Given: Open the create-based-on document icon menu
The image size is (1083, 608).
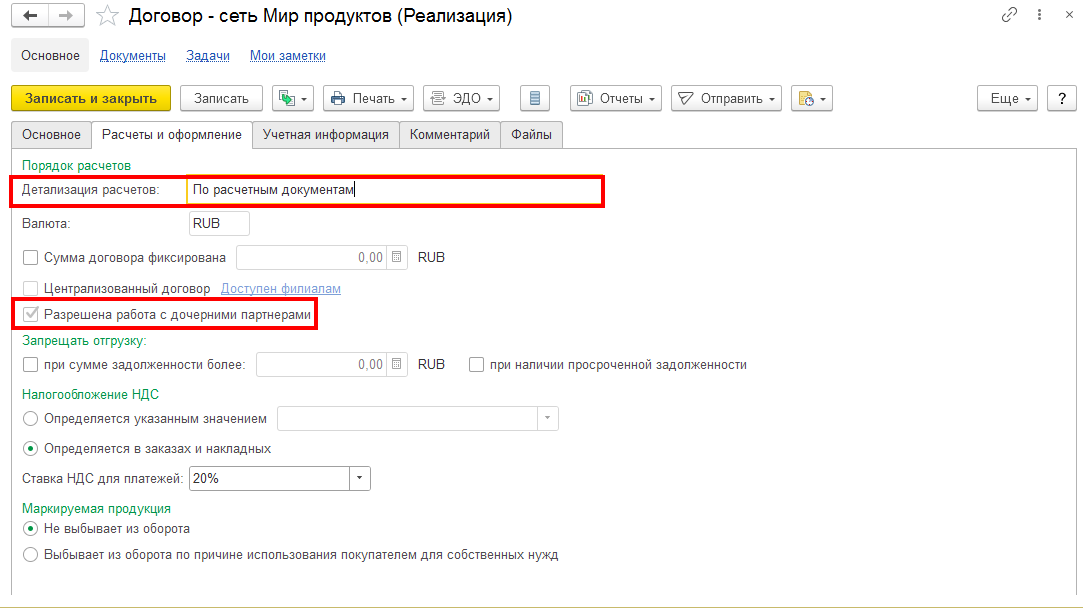Looking at the screenshot, I should point(292,98).
